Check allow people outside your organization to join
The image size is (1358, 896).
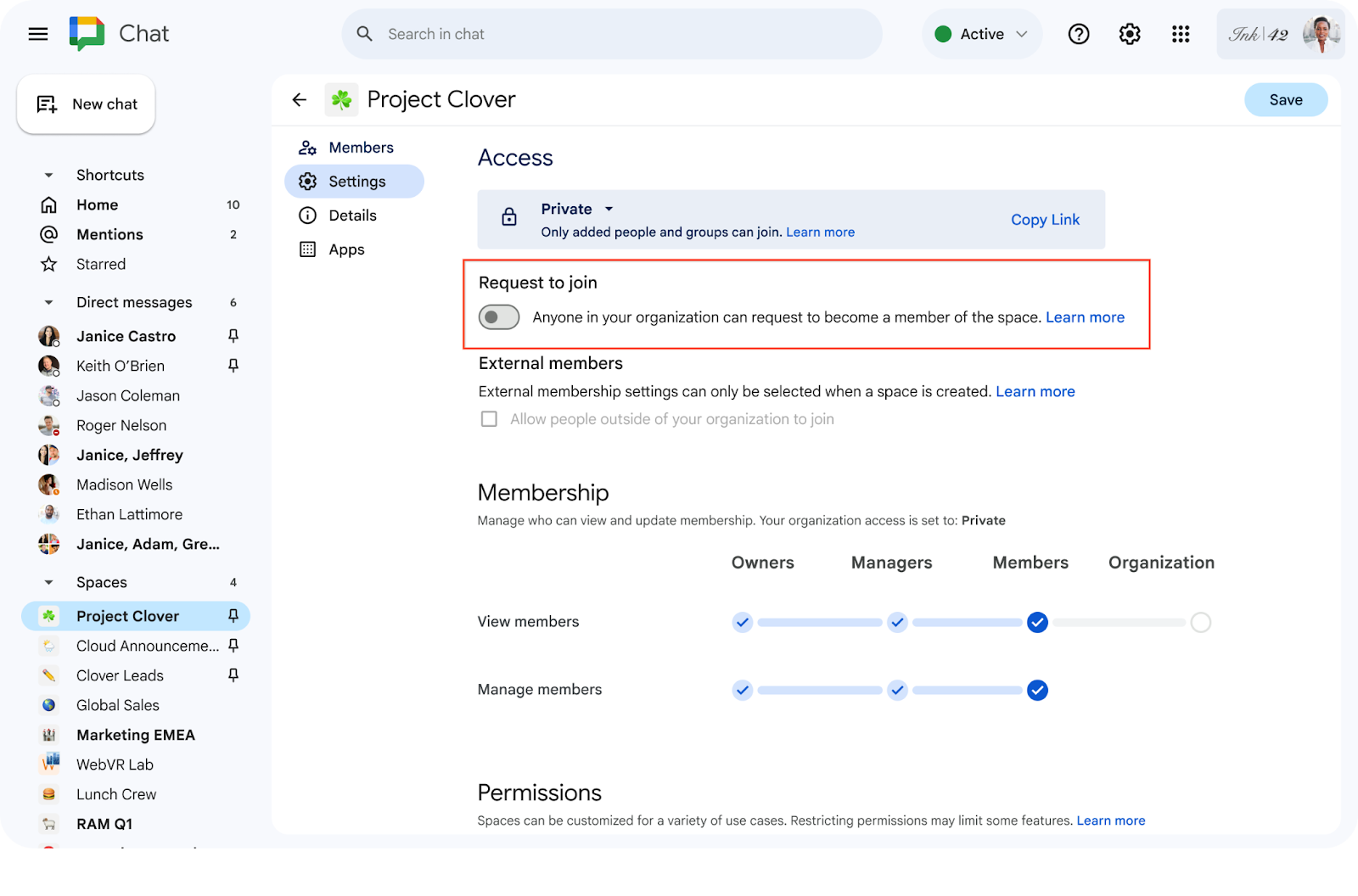[x=489, y=418]
